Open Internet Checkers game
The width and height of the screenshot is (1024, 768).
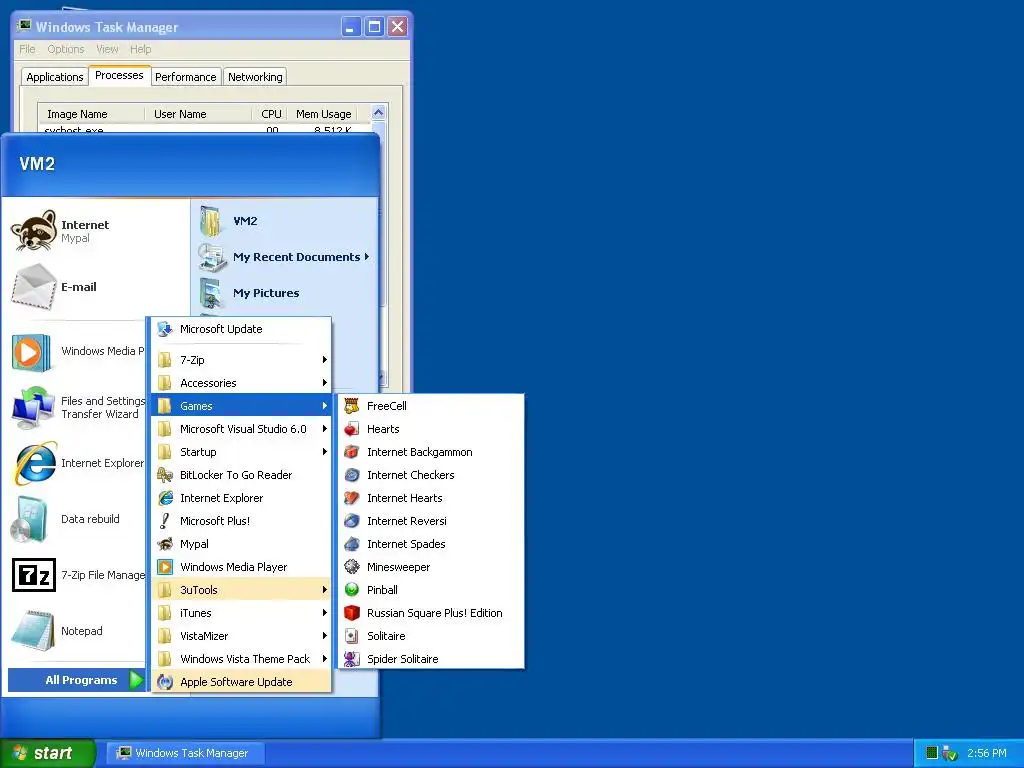point(431,475)
